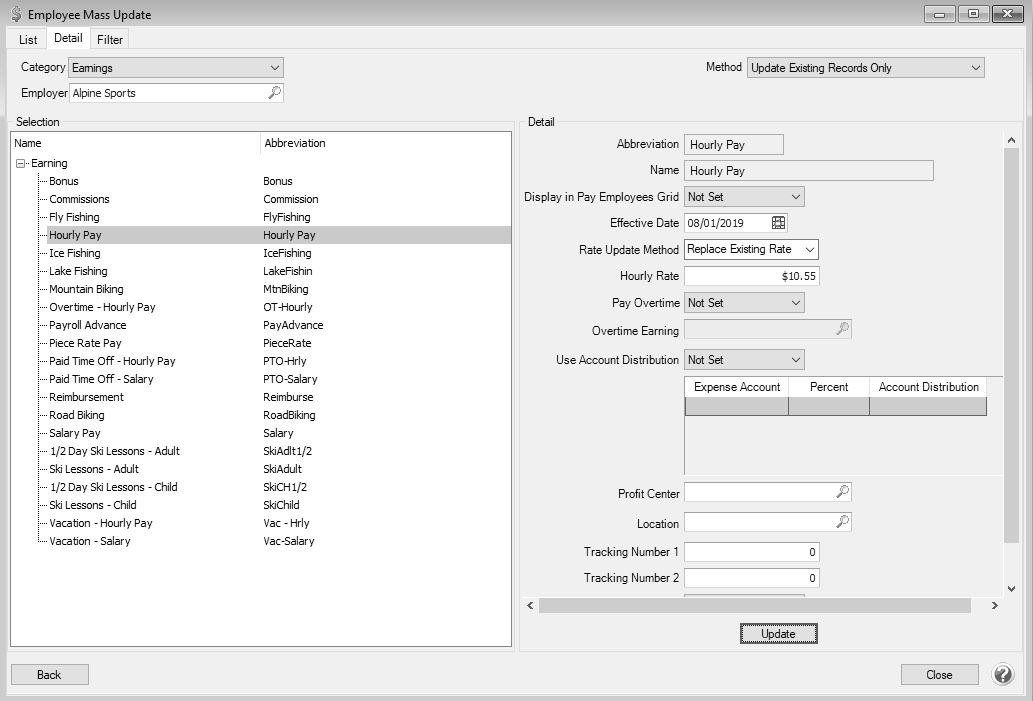Viewport: 1033px width, 701px height.
Task: Click the Overtime Earning lookup magnifier
Action: click(x=842, y=329)
